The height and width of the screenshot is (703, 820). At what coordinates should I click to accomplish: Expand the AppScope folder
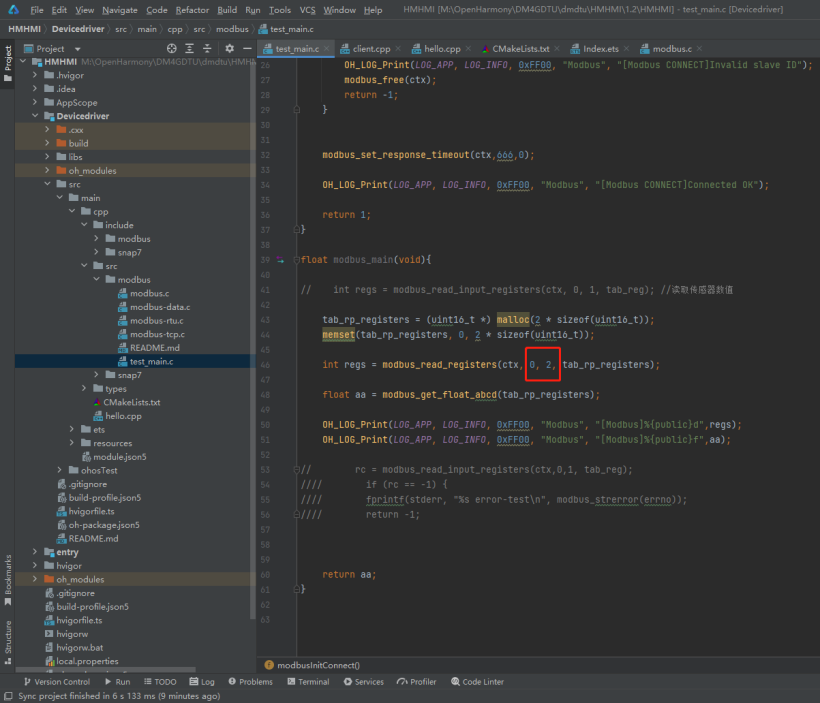pyautogui.click(x=35, y=102)
